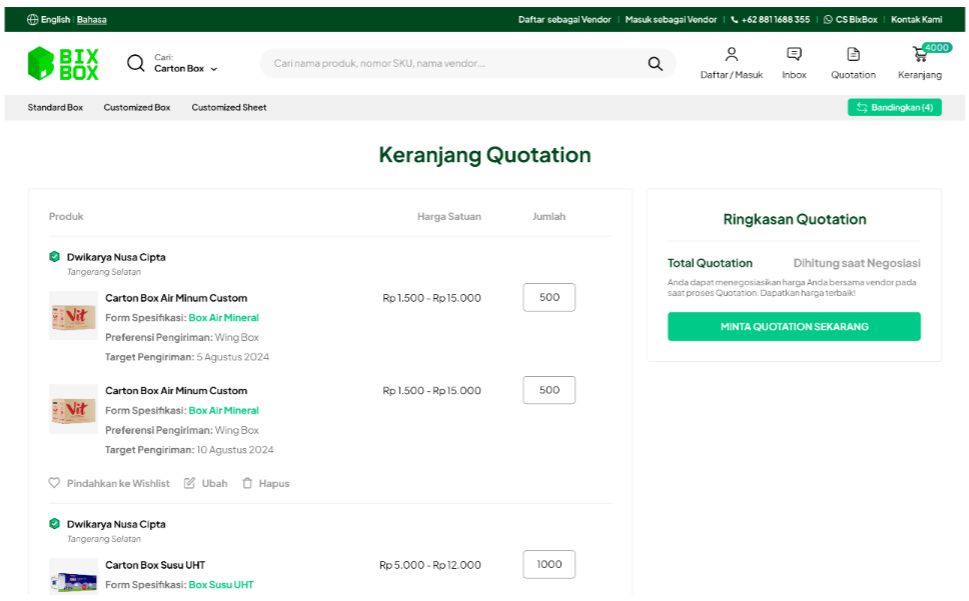Click the Hapus trash icon
The image size is (969, 601).
(x=247, y=483)
